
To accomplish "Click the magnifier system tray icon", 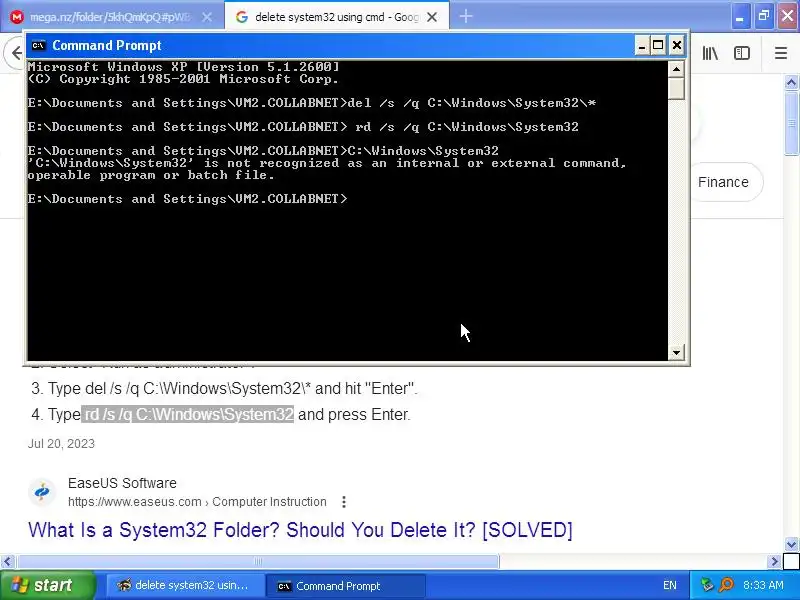I will click(726, 585).
